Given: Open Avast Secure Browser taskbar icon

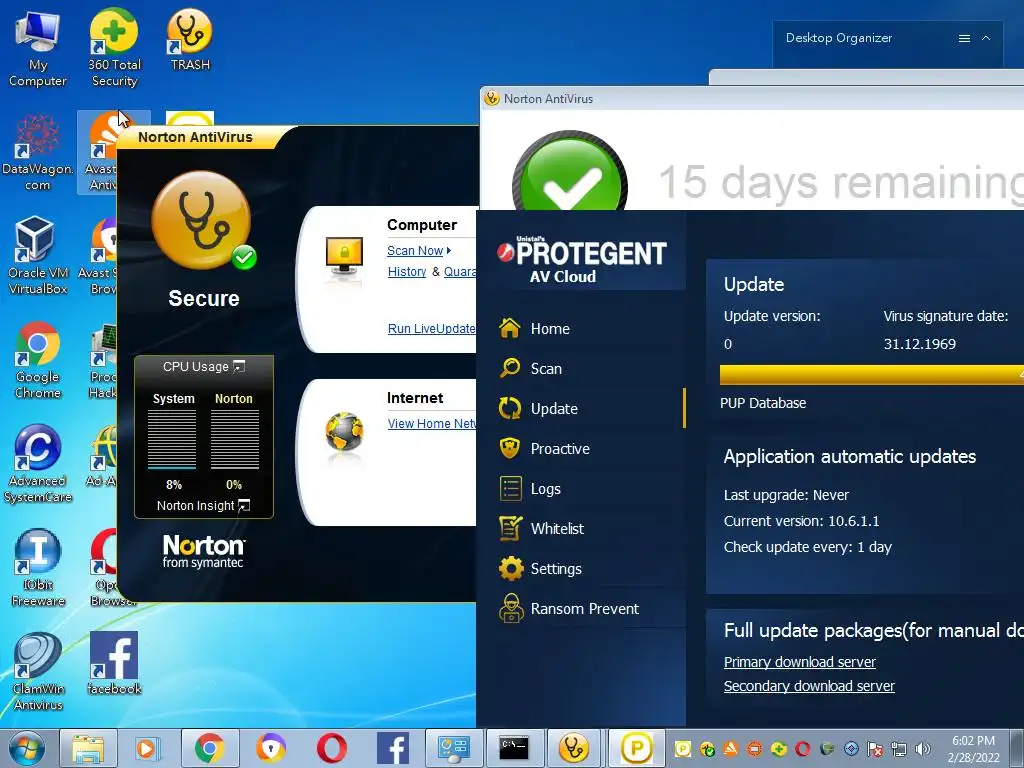Looking at the screenshot, I should click(270, 748).
